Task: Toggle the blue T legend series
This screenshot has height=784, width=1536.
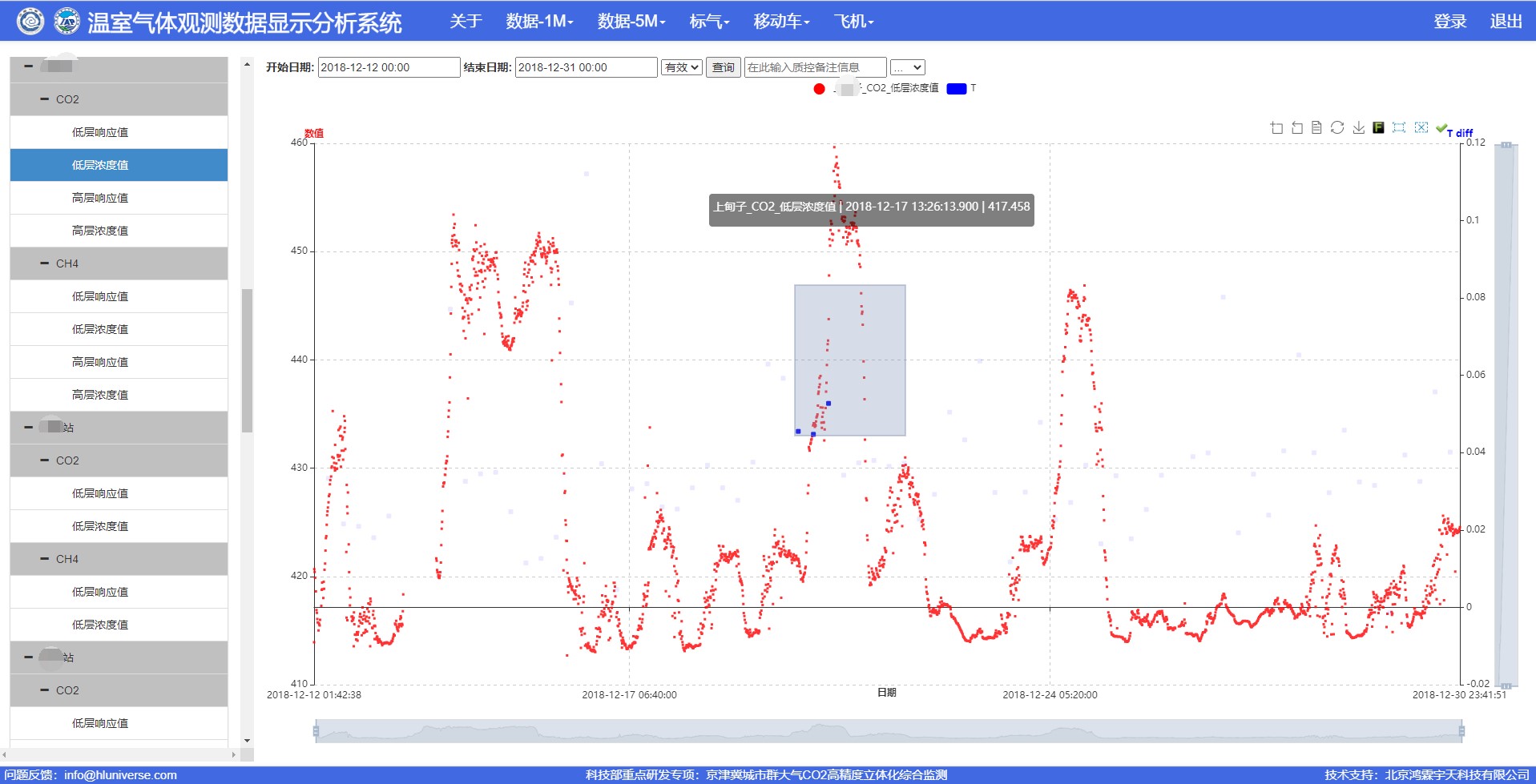Action: coord(957,89)
